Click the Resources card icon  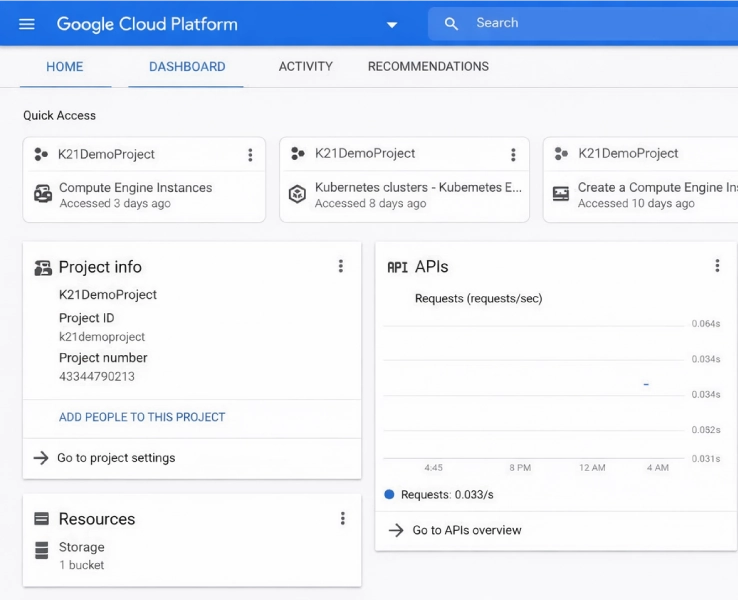click(x=41, y=519)
